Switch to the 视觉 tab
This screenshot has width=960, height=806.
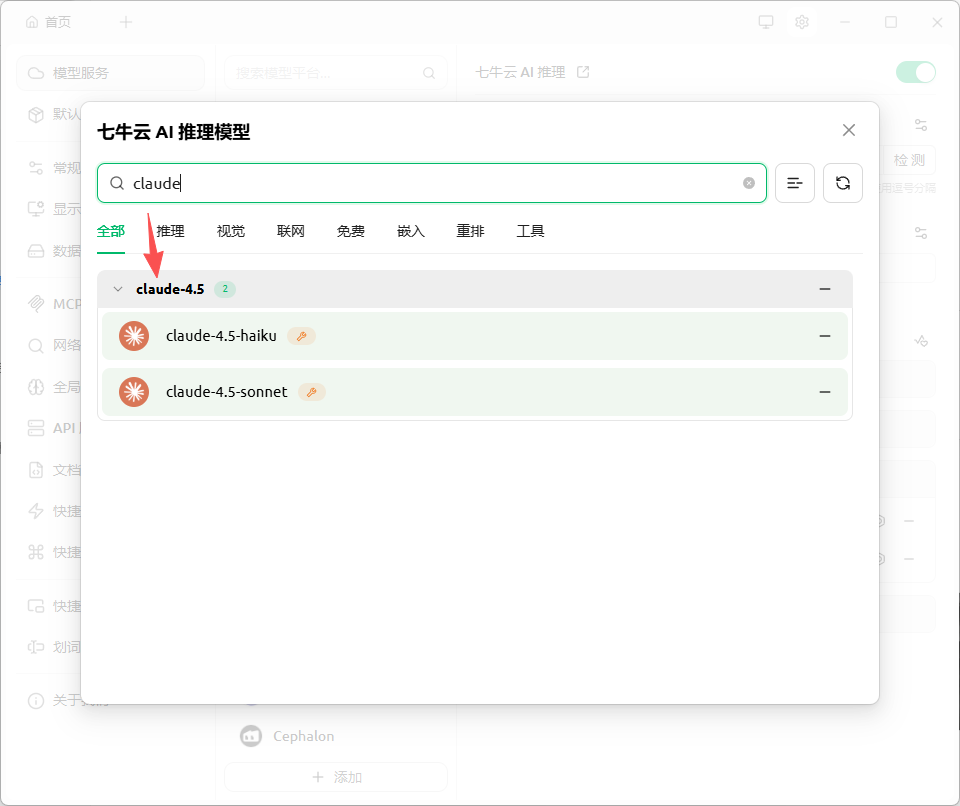coord(231,231)
